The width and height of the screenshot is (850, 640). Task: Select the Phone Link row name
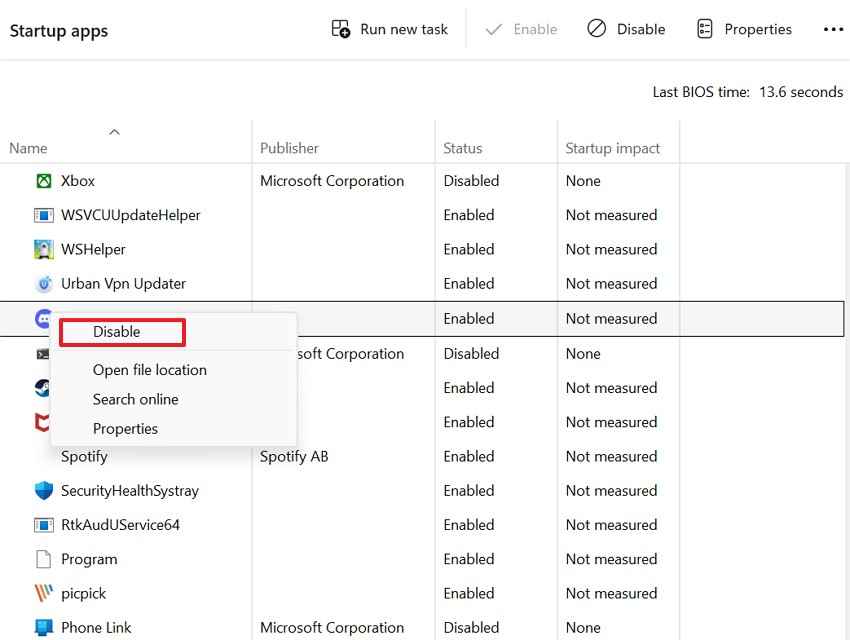96,627
